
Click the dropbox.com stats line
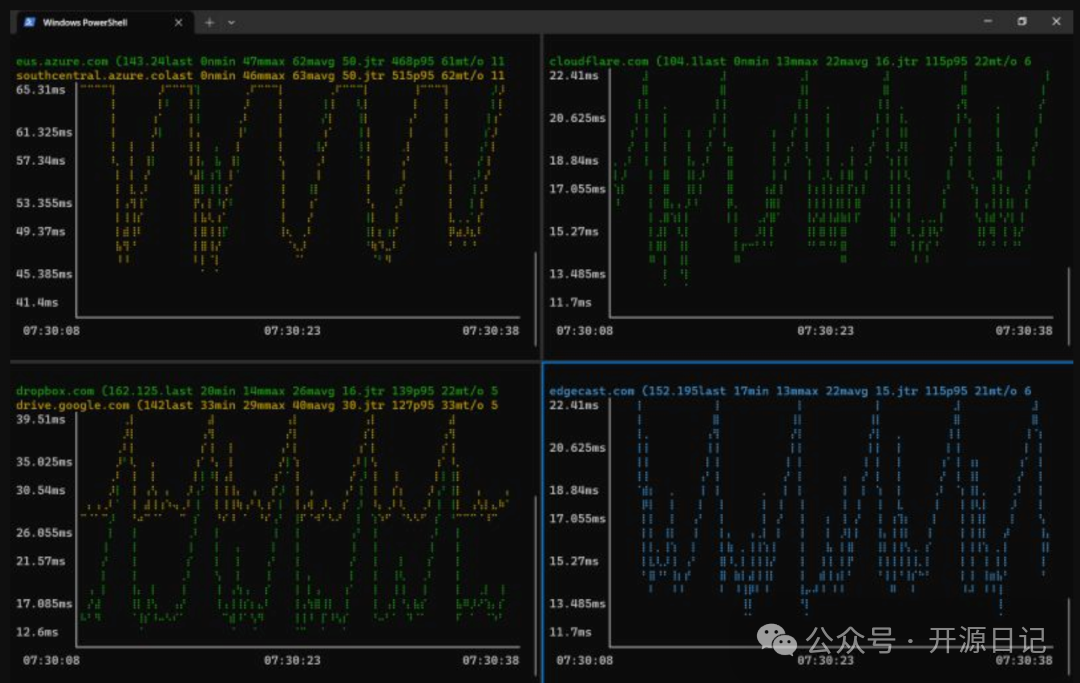click(x=257, y=390)
